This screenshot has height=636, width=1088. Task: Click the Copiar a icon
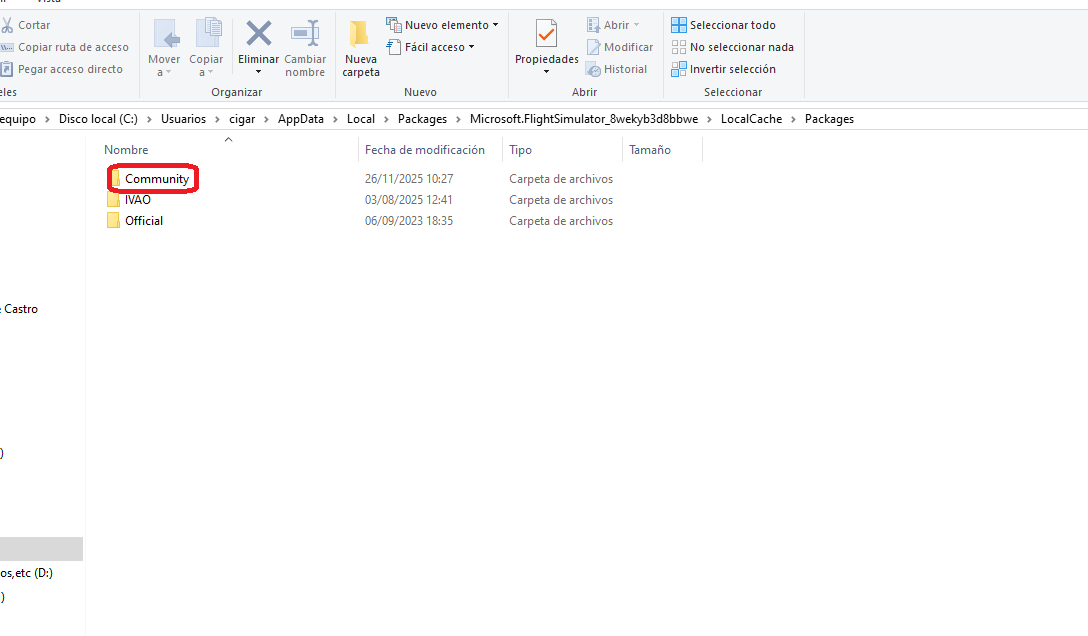(207, 34)
